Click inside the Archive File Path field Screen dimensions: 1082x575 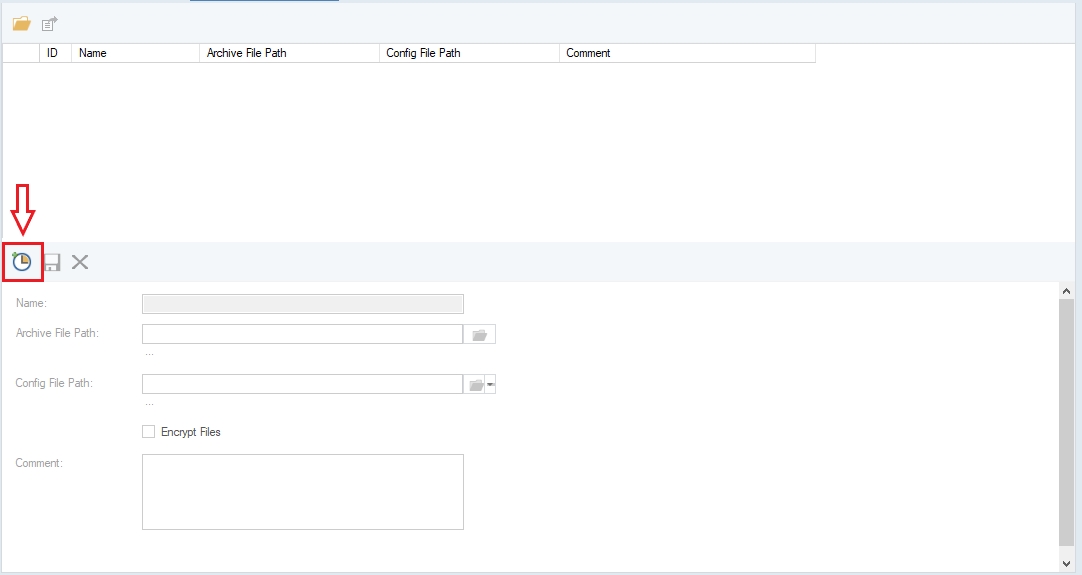coord(302,334)
